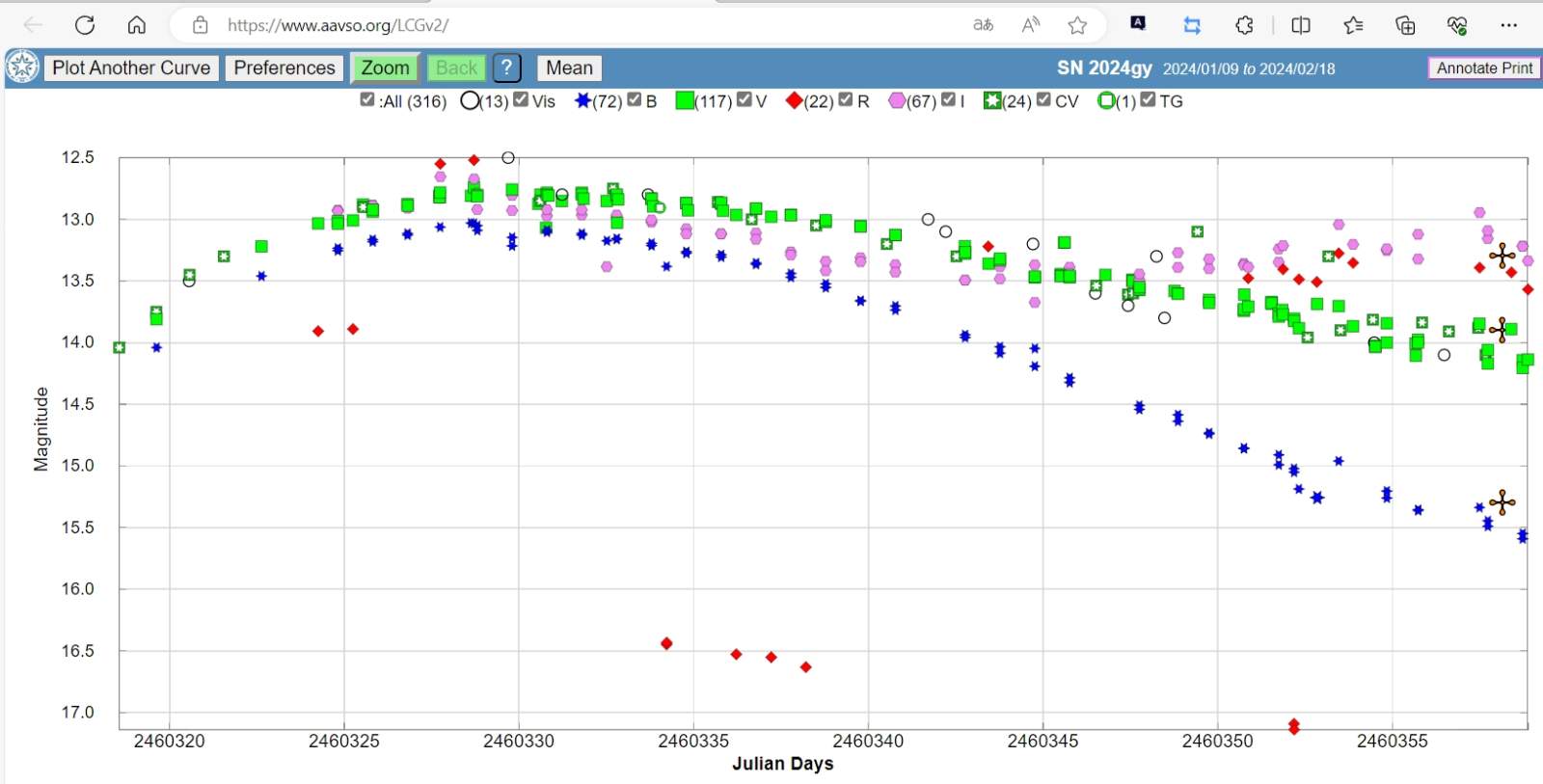Click the AAVSO logo icon
1543x784 pixels.
[x=21, y=68]
